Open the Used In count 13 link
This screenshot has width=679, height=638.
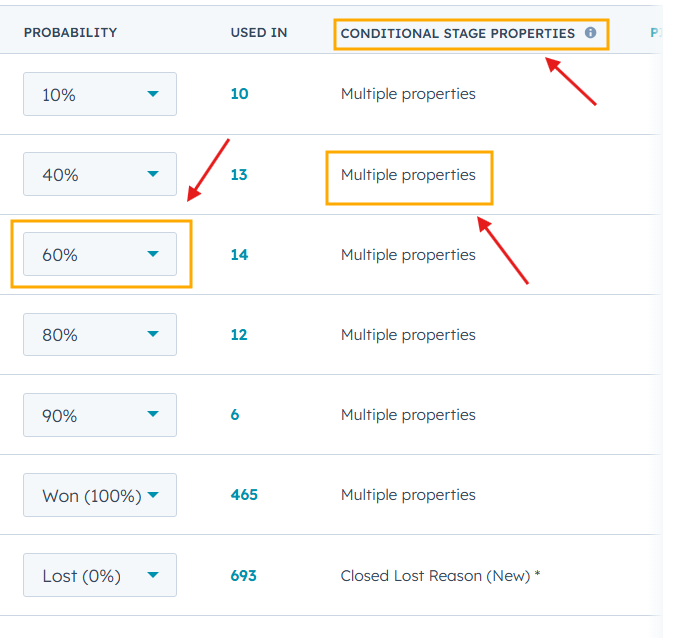(x=239, y=175)
